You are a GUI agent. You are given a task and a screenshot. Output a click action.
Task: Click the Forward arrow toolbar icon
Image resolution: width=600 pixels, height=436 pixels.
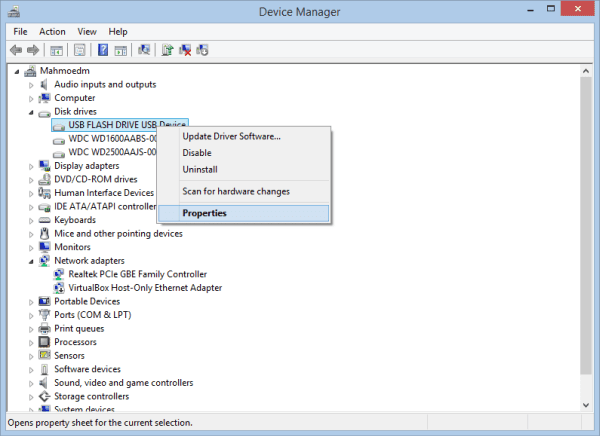pyautogui.click(x=33, y=50)
